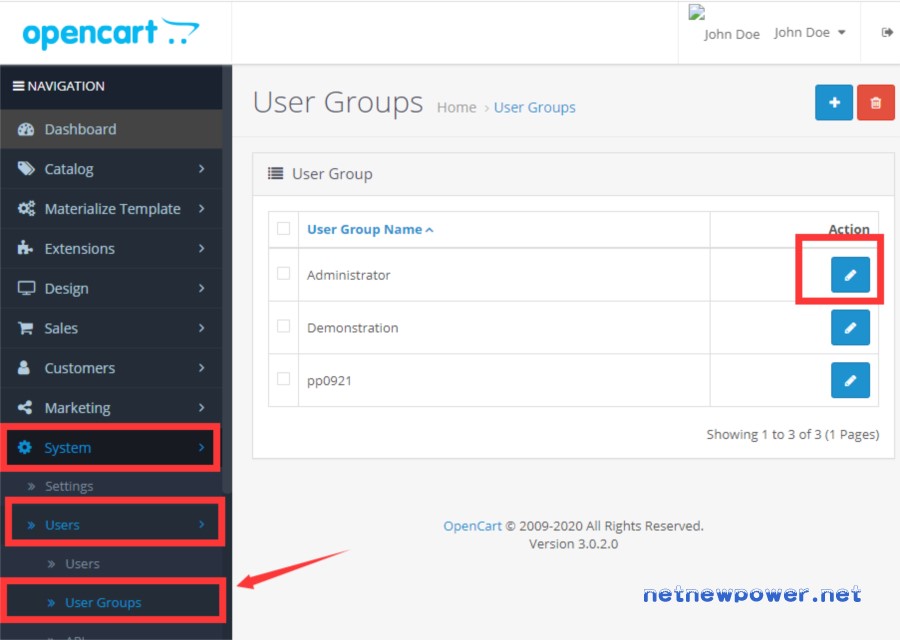The height and width of the screenshot is (640, 900).
Task: Click the blue add user group plus button
Action: (x=834, y=102)
